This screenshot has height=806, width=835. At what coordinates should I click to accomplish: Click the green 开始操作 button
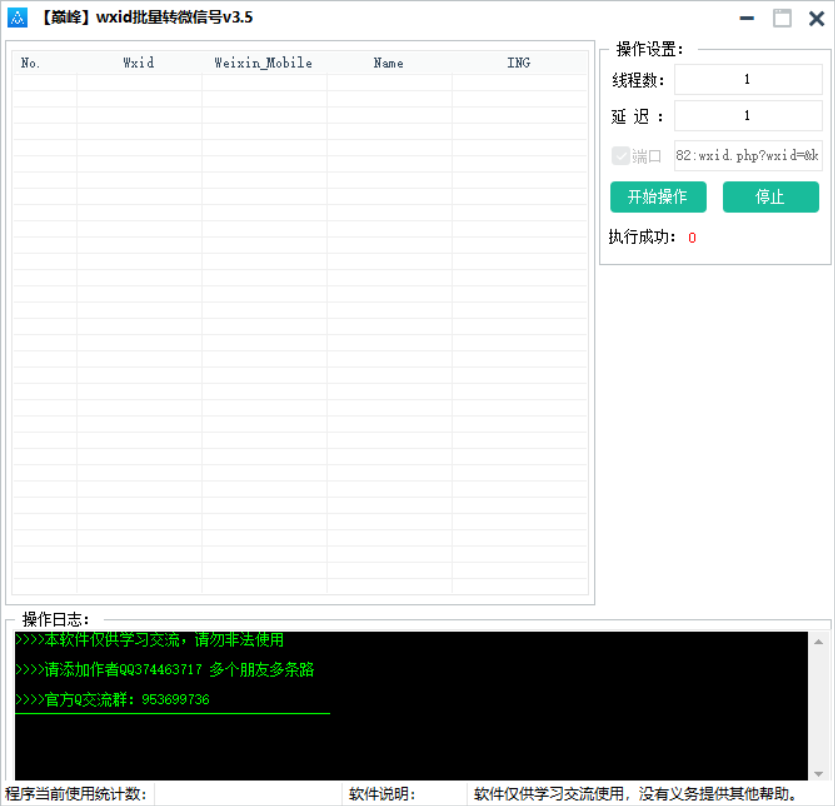pyautogui.click(x=657, y=197)
